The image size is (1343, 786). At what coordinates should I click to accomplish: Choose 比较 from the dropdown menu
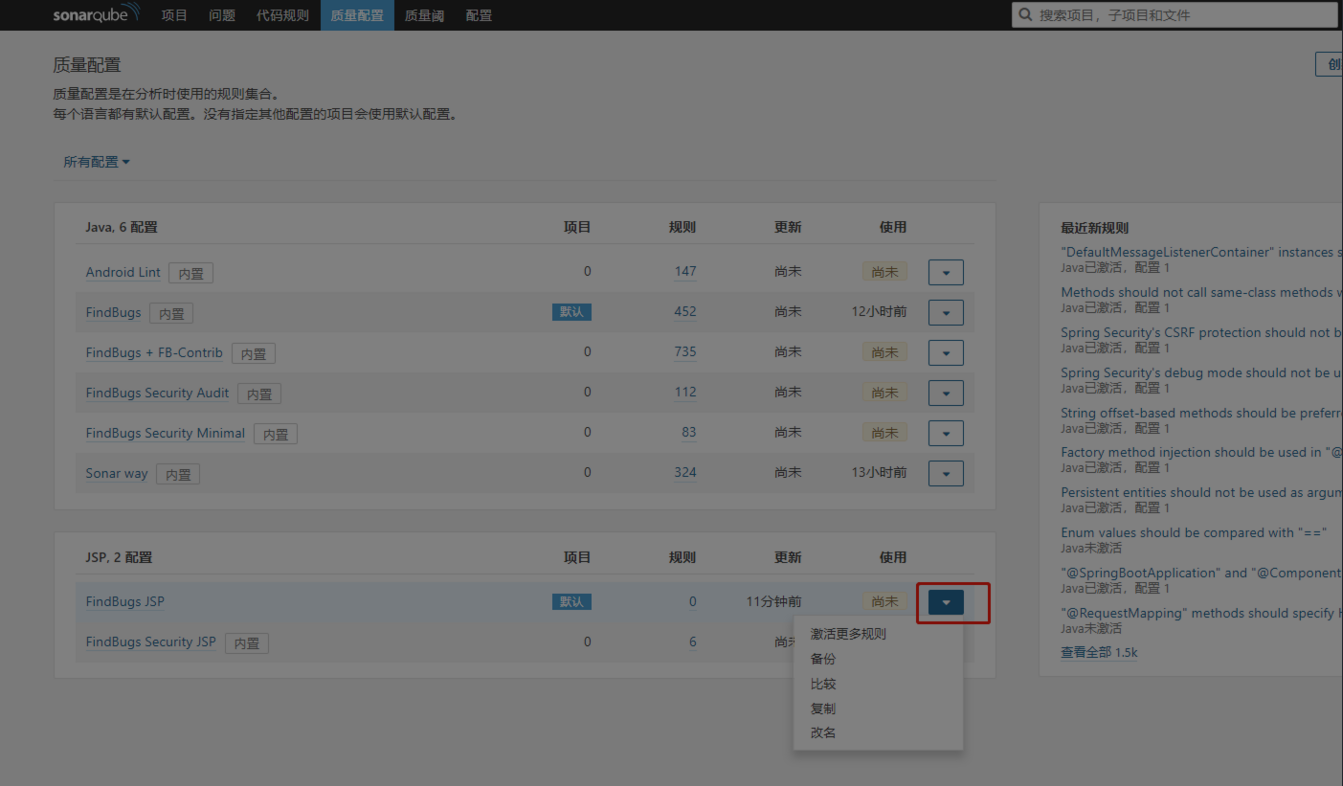(x=823, y=684)
